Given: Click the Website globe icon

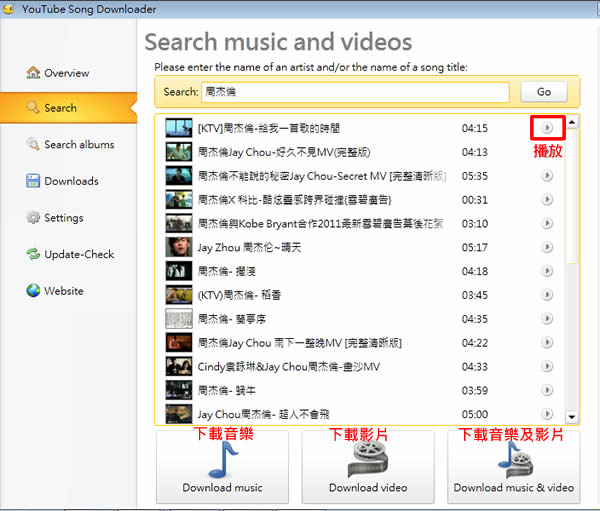Looking at the screenshot, I should (x=33, y=291).
